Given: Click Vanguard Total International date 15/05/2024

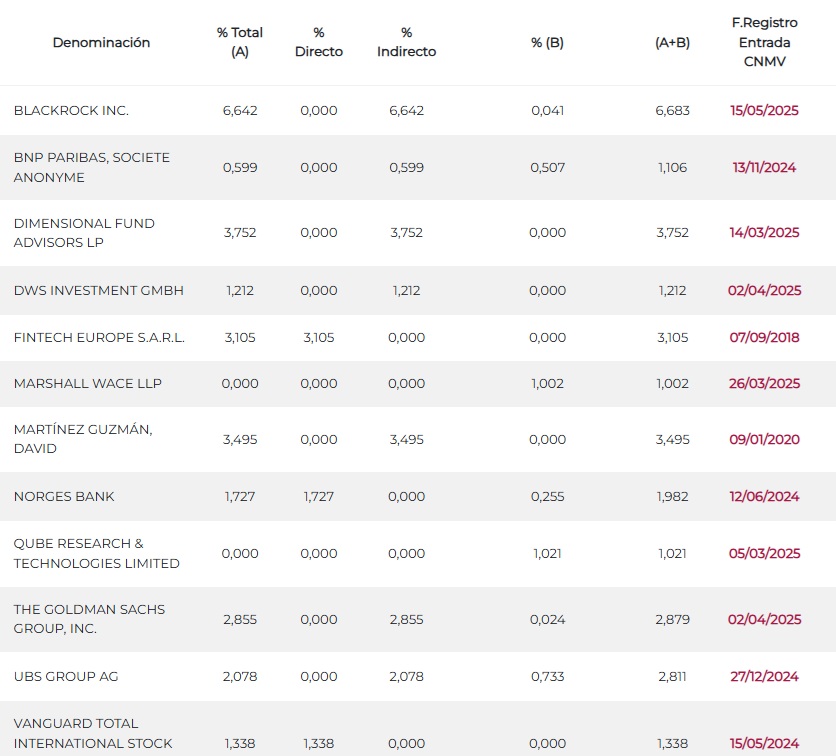Looking at the screenshot, I should coord(764,743).
